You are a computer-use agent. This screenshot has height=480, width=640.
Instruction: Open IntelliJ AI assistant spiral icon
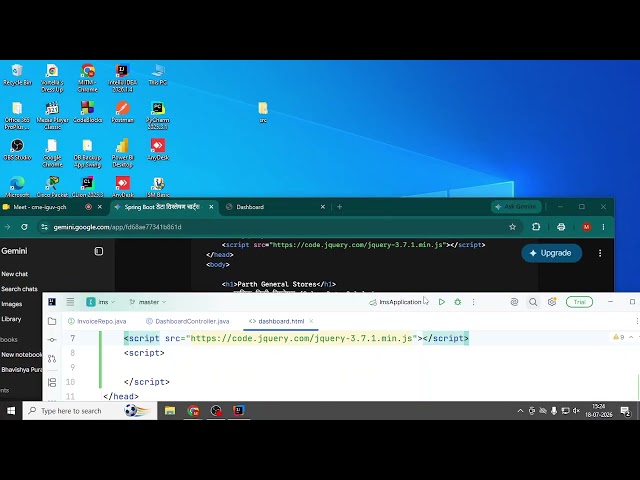point(514,302)
